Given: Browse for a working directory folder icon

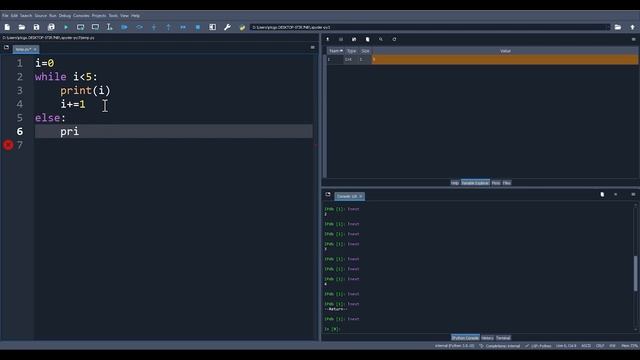Looking at the screenshot, I should pos(618,27).
